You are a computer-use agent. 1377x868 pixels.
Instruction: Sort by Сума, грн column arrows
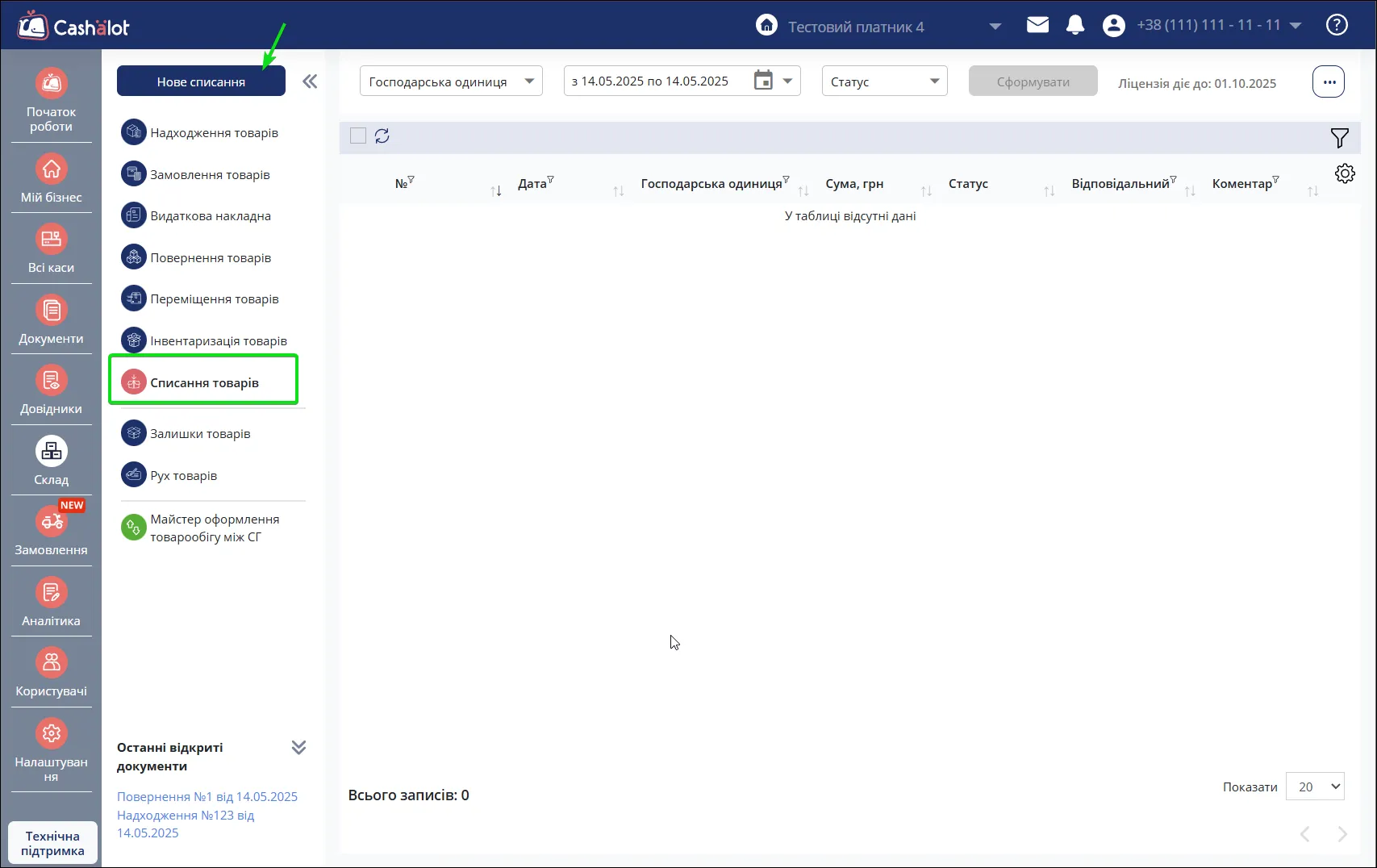(926, 191)
